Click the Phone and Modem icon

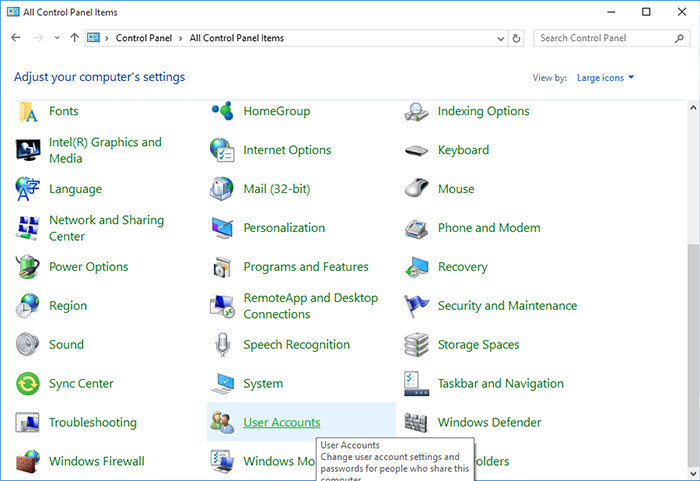point(417,229)
